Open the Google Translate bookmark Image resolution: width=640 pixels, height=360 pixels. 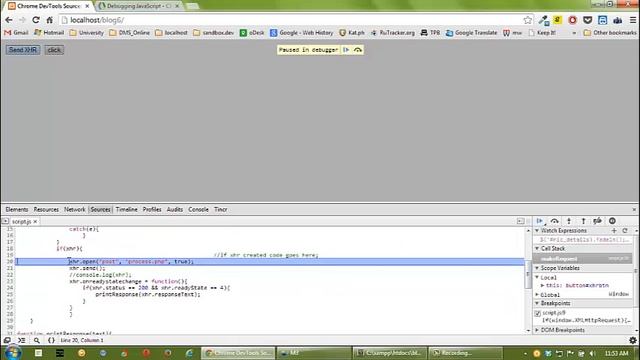471,33
